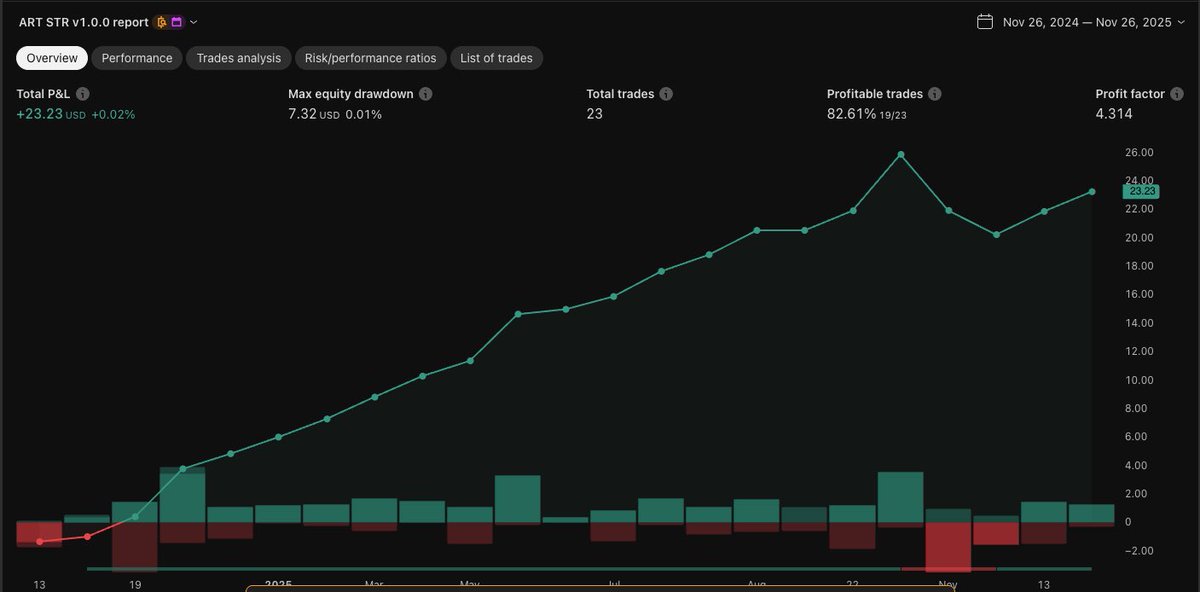Click the info icon next to Total P&L
The image size is (1200, 592).
(82, 93)
